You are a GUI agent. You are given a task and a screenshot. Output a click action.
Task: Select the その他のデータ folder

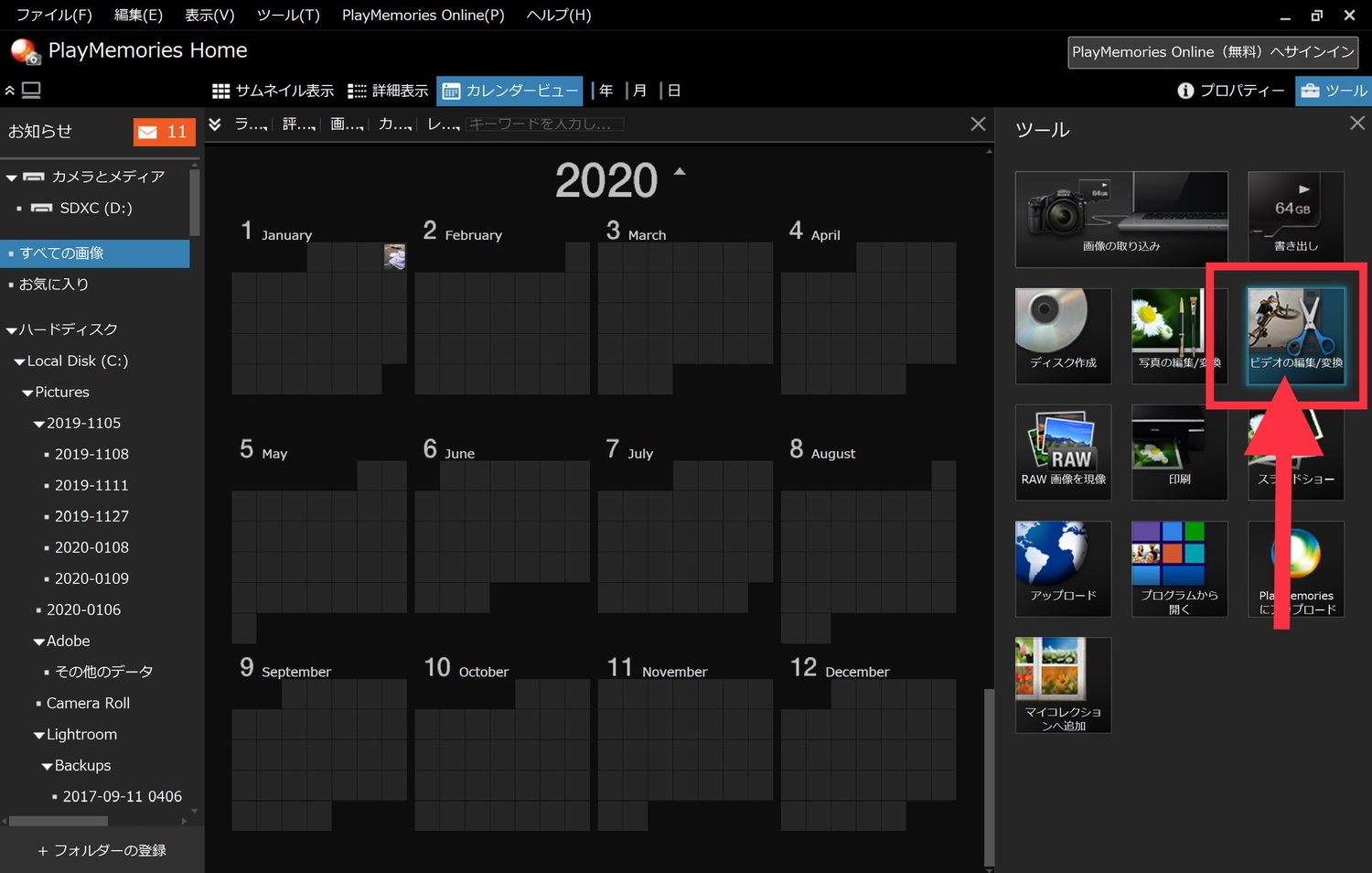[103, 672]
